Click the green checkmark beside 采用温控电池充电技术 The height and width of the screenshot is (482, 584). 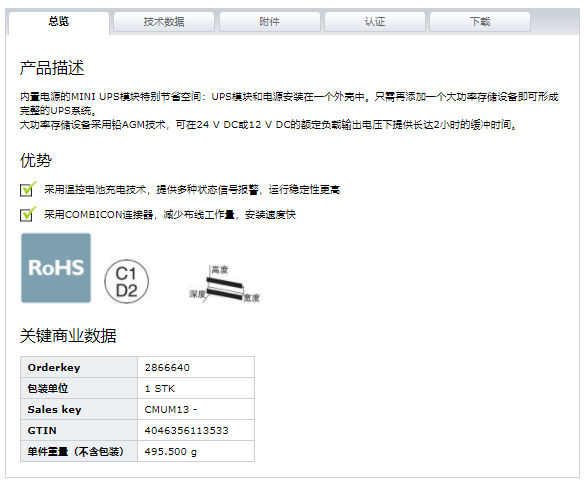click(28, 189)
